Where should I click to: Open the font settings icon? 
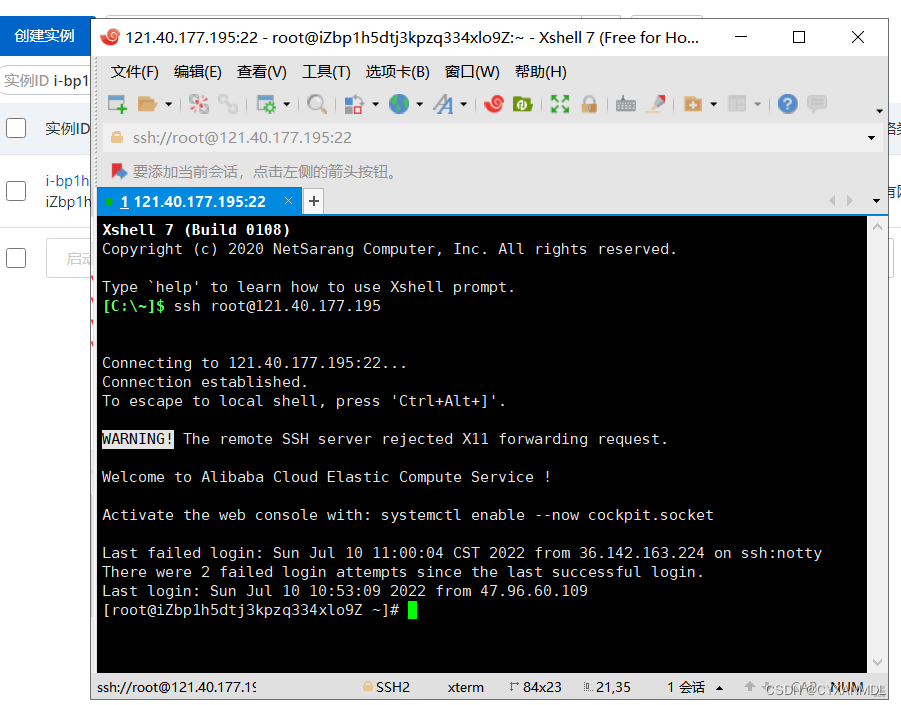[443, 105]
